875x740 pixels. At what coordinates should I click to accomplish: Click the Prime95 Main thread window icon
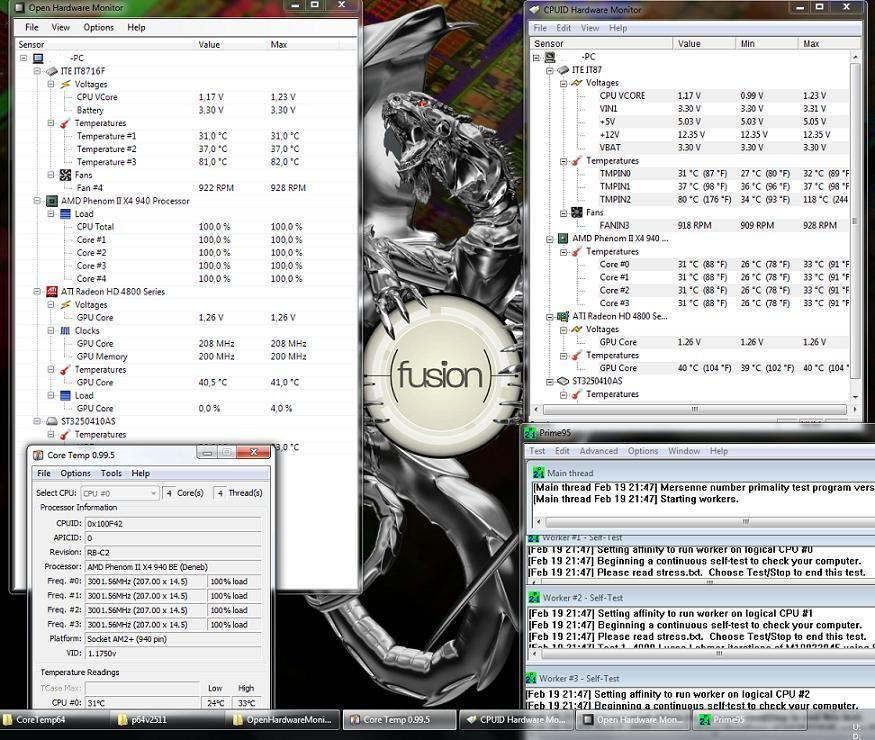click(x=539, y=473)
